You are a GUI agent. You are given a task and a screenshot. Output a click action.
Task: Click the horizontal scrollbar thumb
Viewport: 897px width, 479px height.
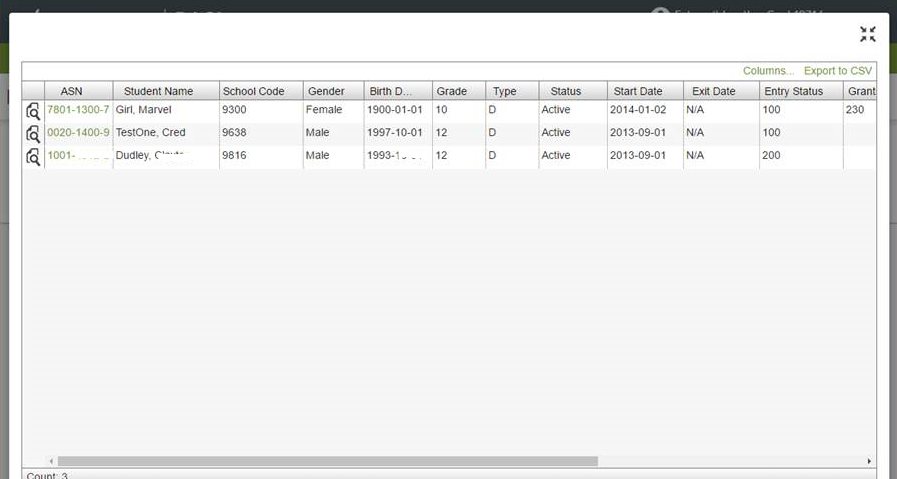(328, 461)
